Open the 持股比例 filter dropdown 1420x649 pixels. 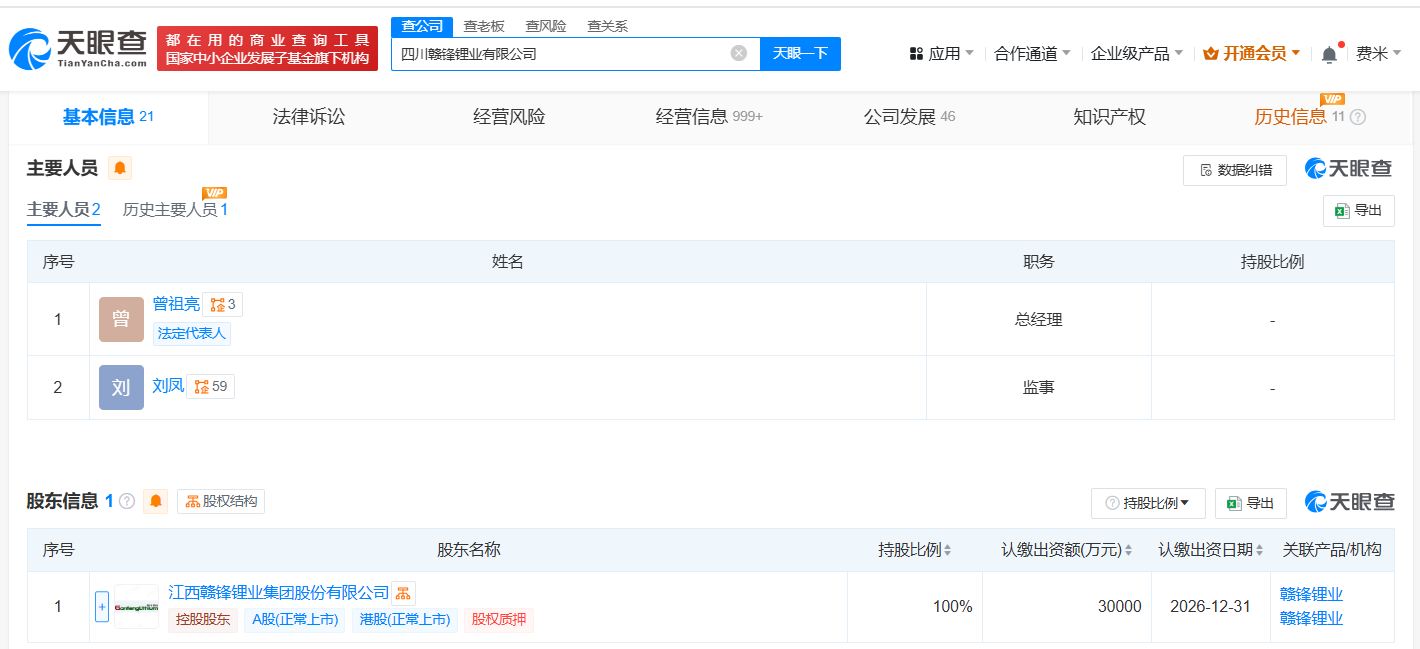pyautogui.click(x=1148, y=503)
